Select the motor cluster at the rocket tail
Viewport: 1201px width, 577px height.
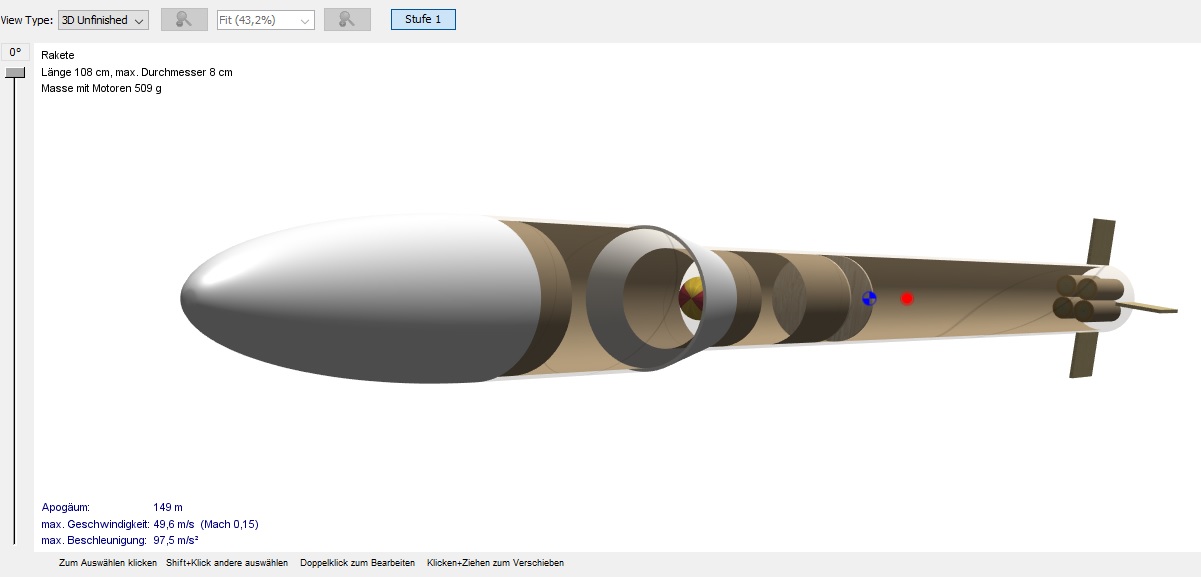tap(1088, 299)
